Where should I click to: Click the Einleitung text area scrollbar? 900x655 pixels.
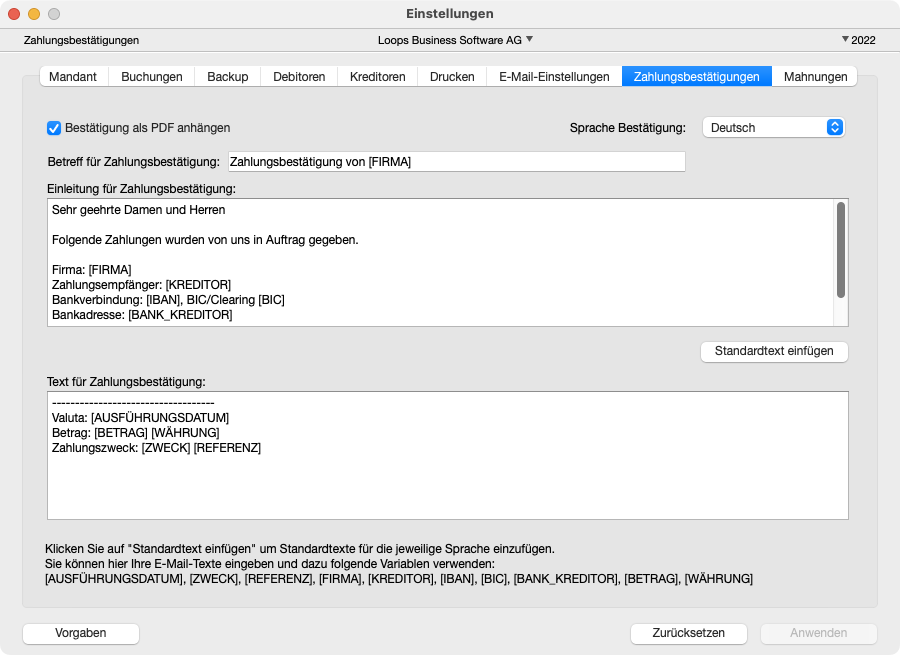pyautogui.click(x=841, y=250)
